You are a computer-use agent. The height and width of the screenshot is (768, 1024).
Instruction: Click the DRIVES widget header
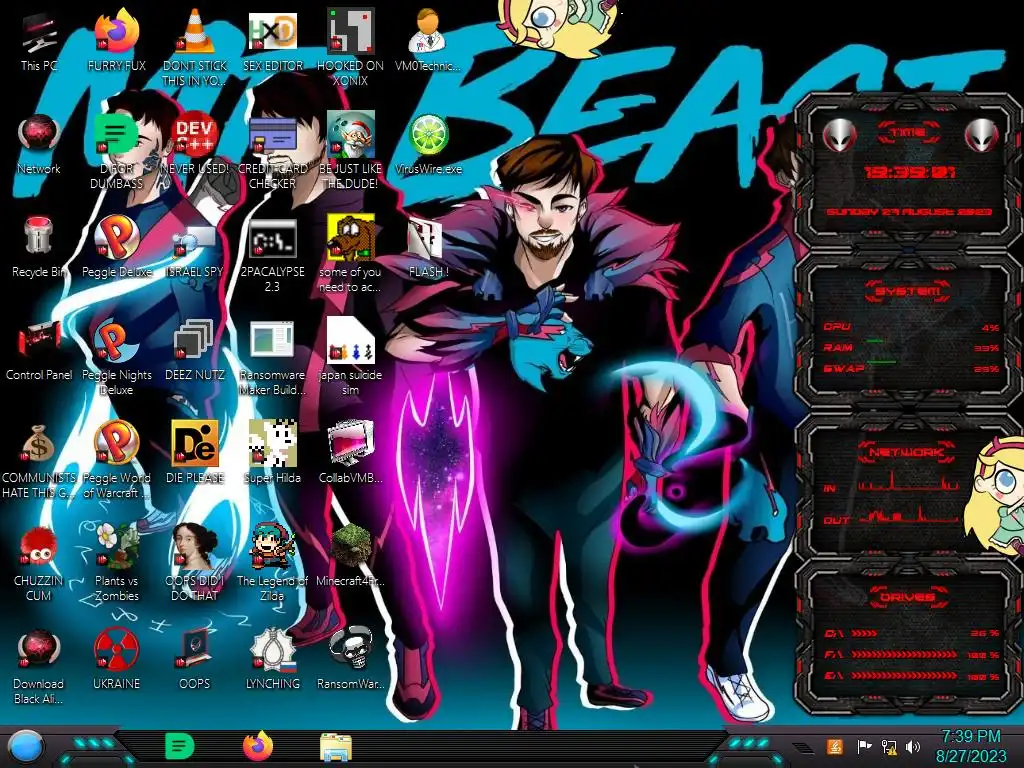(907, 597)
